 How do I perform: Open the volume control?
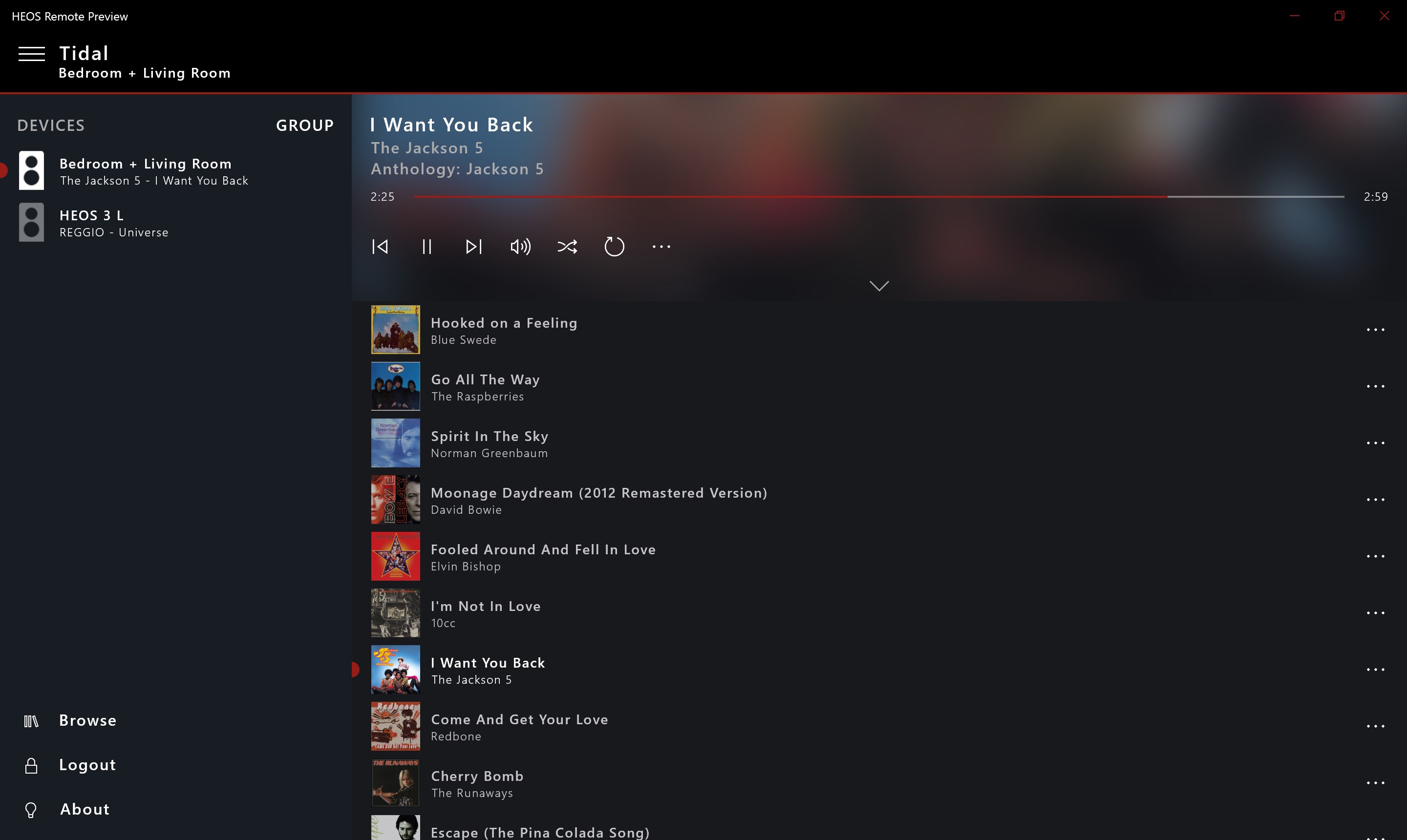pyautogui.click(x=520, y=246)
